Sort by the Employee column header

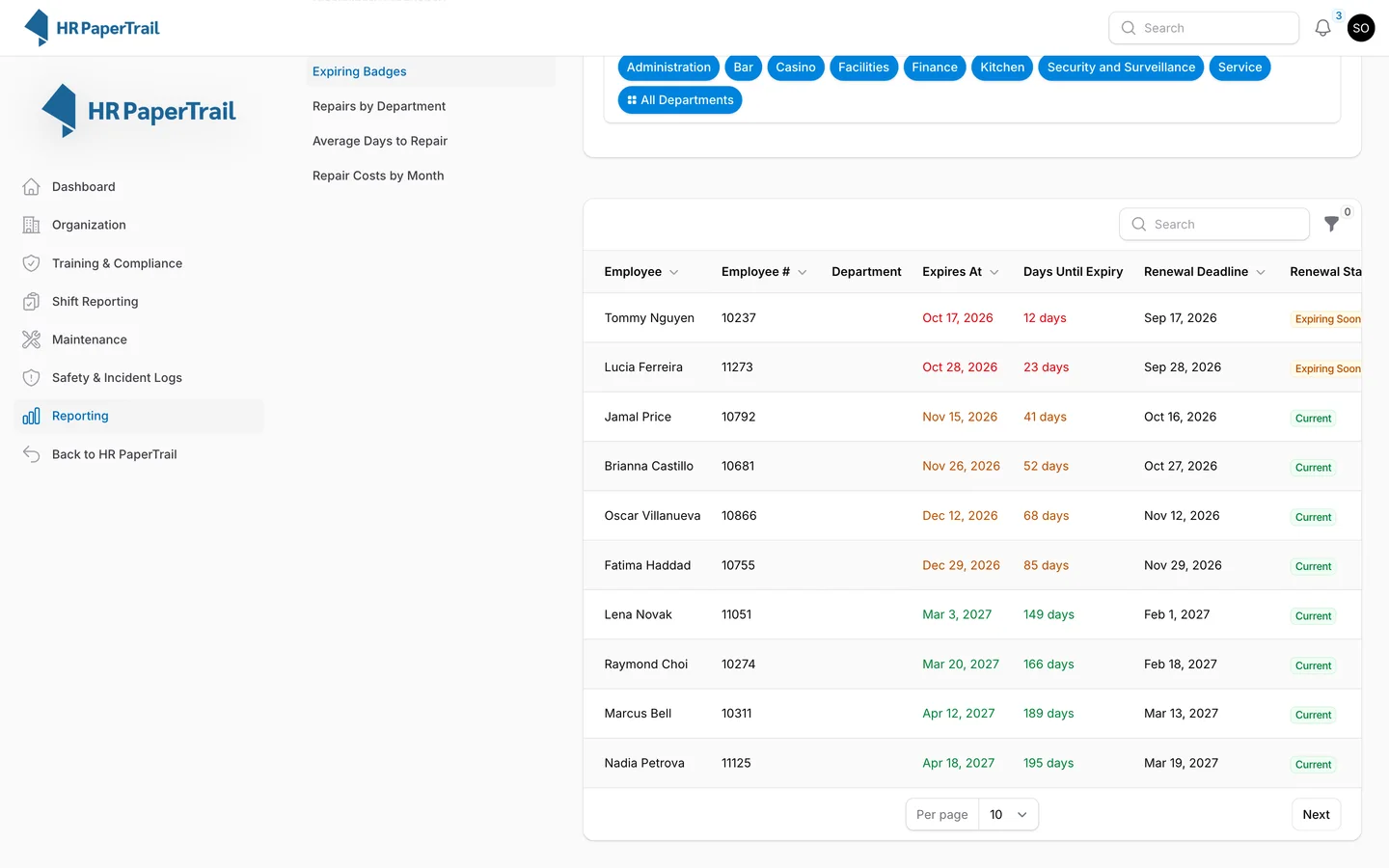point(641,272)
